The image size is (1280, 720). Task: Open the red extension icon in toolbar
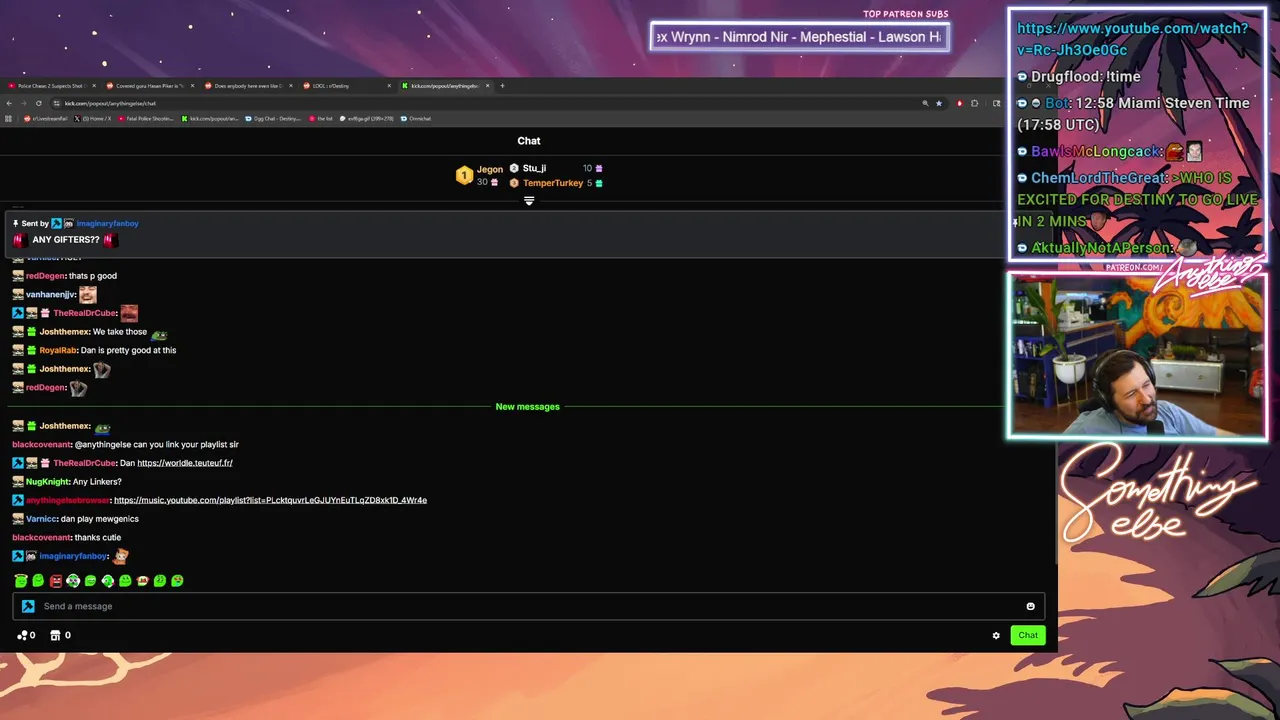[960, 103]
